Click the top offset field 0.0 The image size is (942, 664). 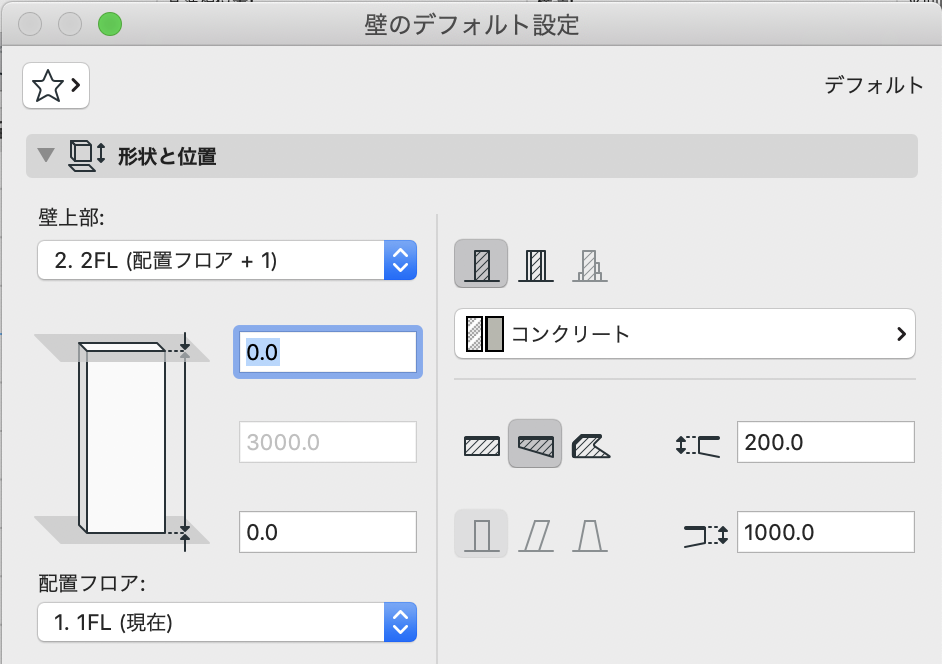pyautogui.click(x=327, y=352)
